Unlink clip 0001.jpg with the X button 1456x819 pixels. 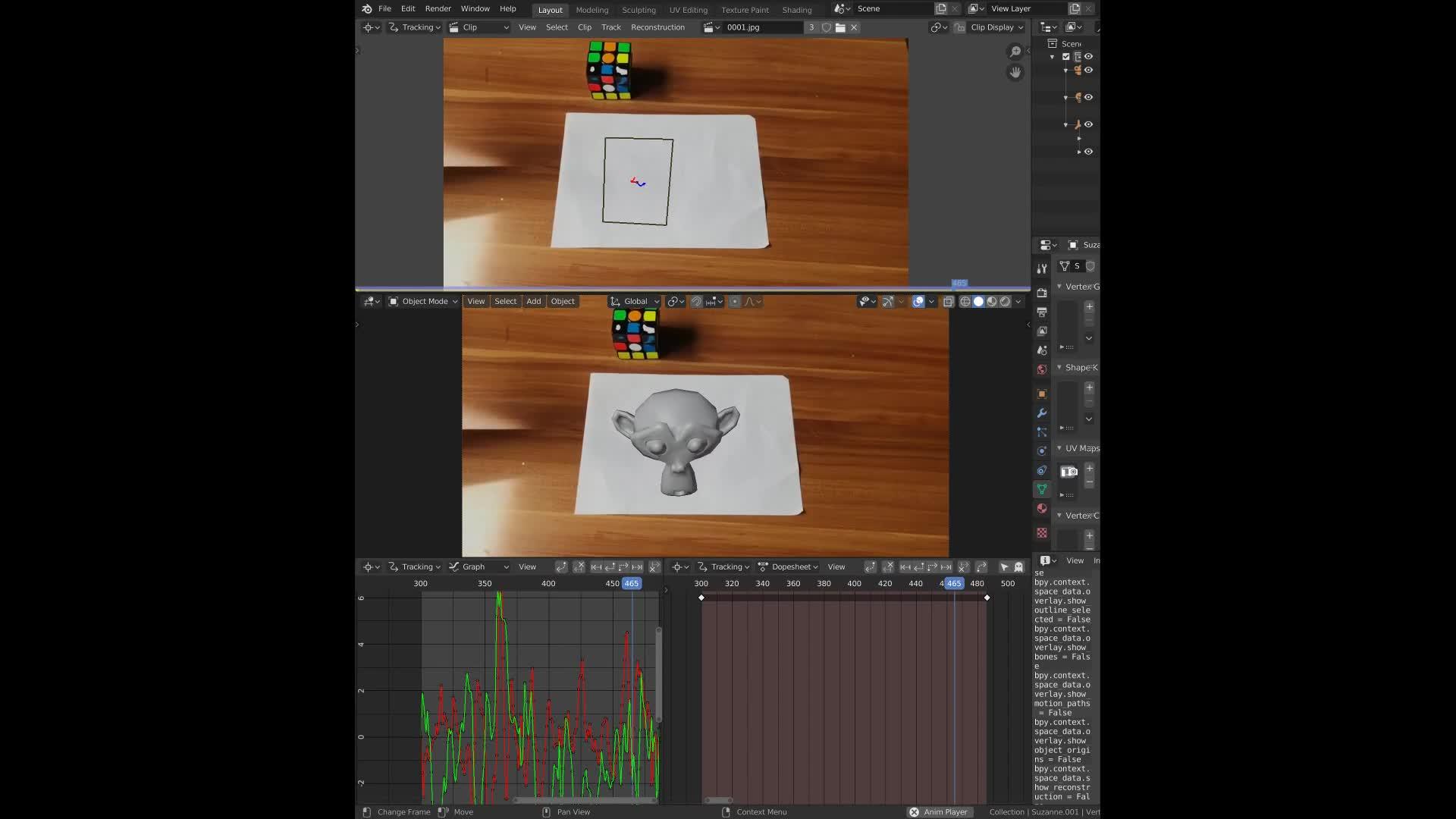(853, 27)
